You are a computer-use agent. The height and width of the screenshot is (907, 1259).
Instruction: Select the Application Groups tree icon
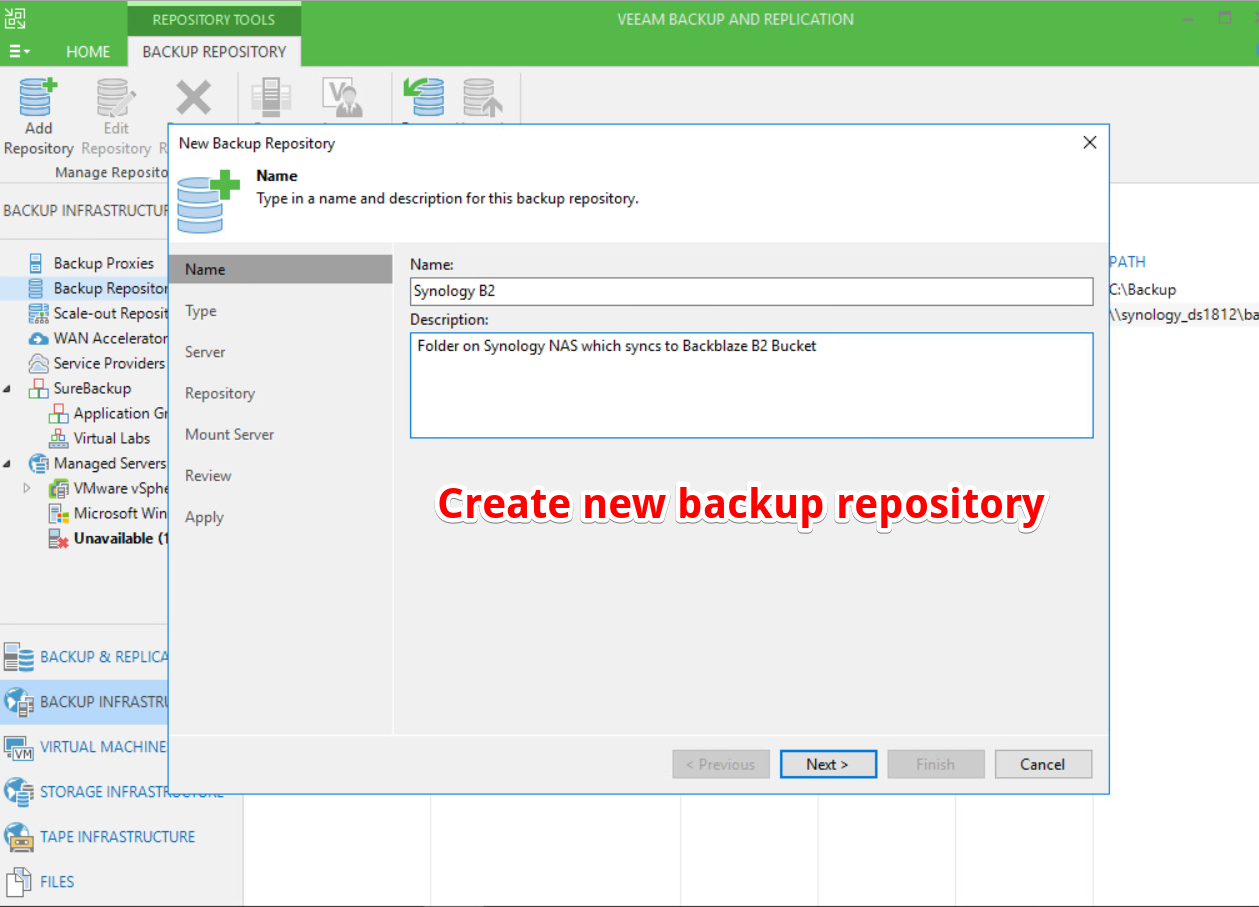point(58,413)
